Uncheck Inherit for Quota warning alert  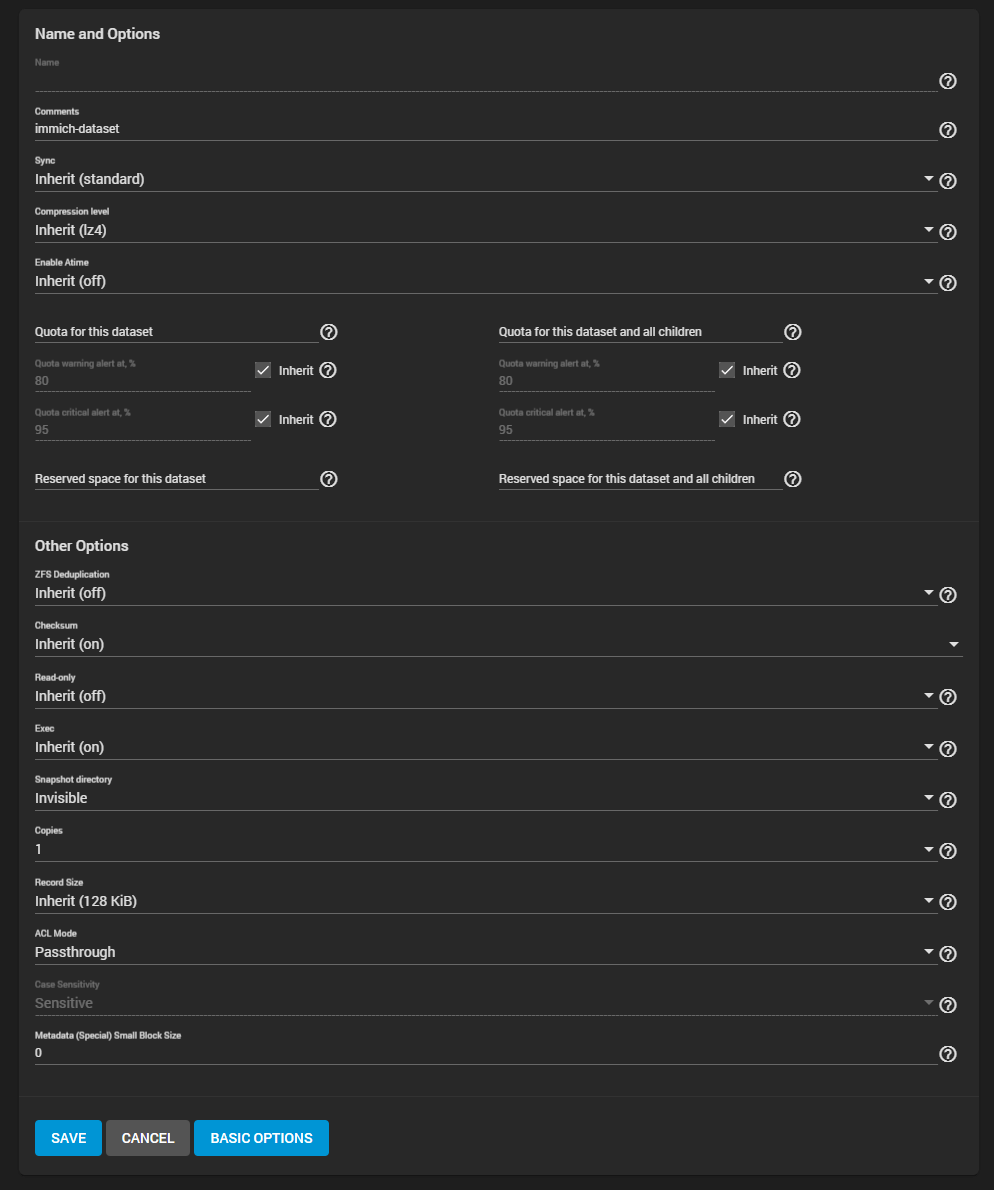coord(262,370)
